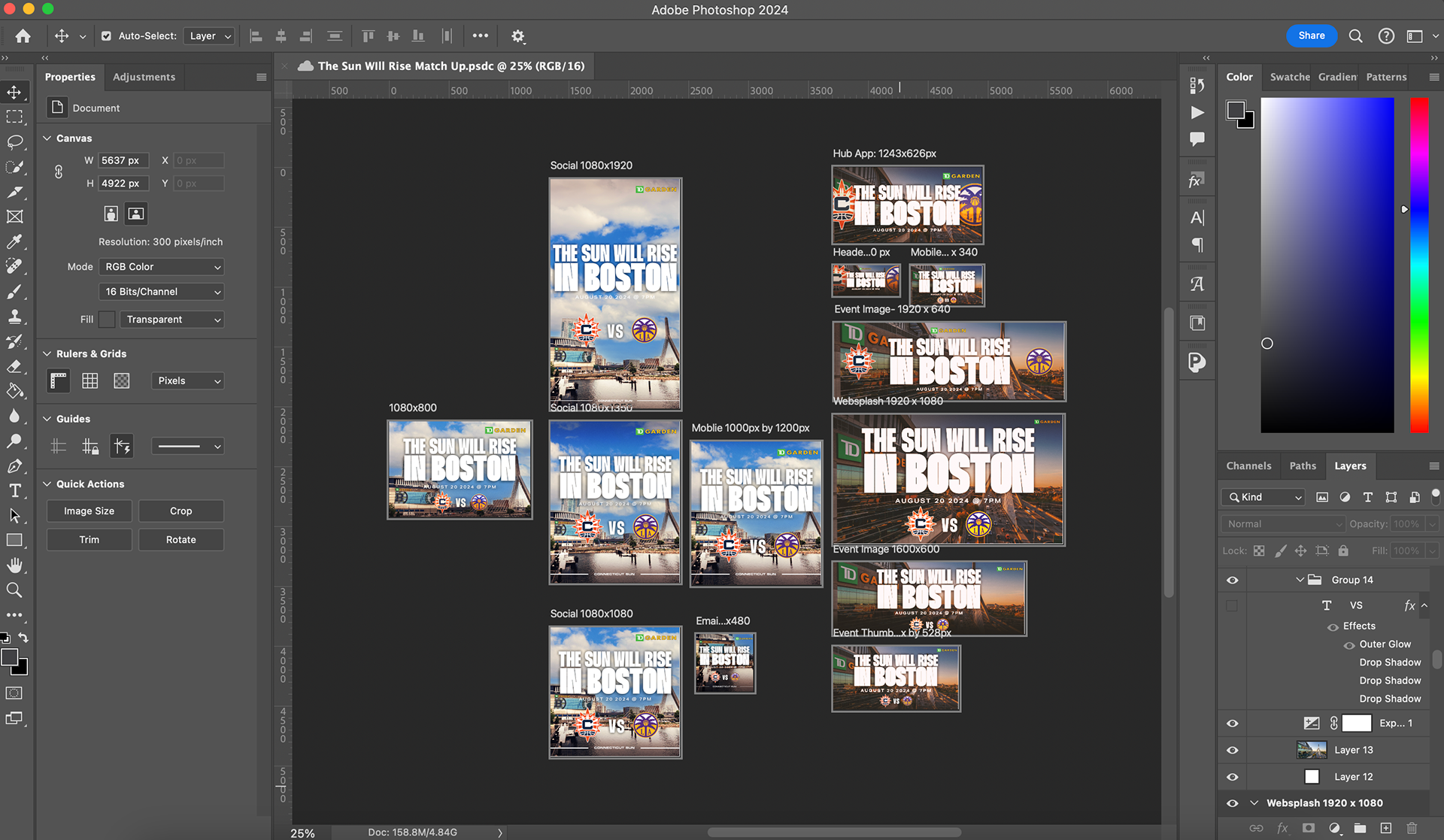Image resolution: width=1444 pixels, height=840 pixels.
Task: Select the Lasso tool
Action: [x=14, y=142]
